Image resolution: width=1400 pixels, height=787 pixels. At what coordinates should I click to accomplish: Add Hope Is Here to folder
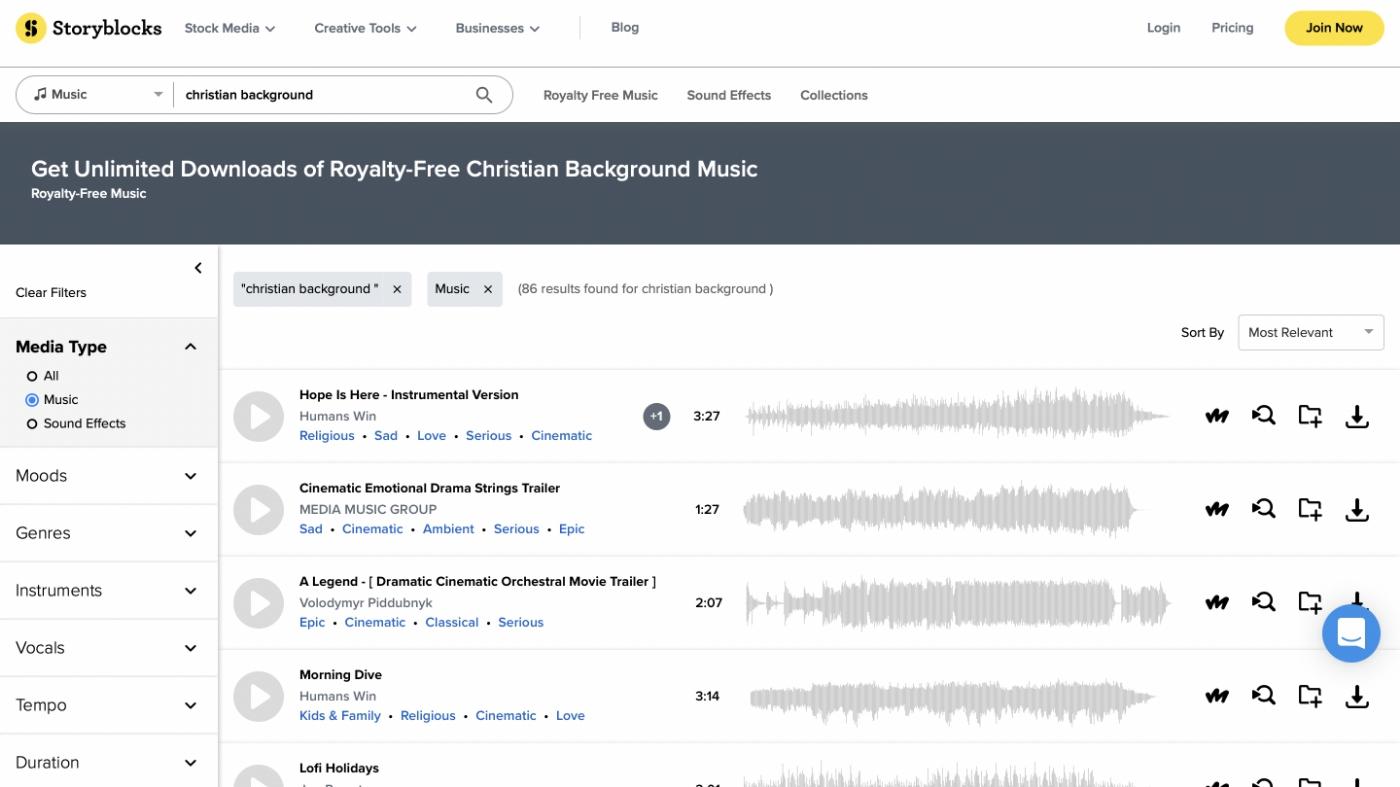click(1310, 416)
